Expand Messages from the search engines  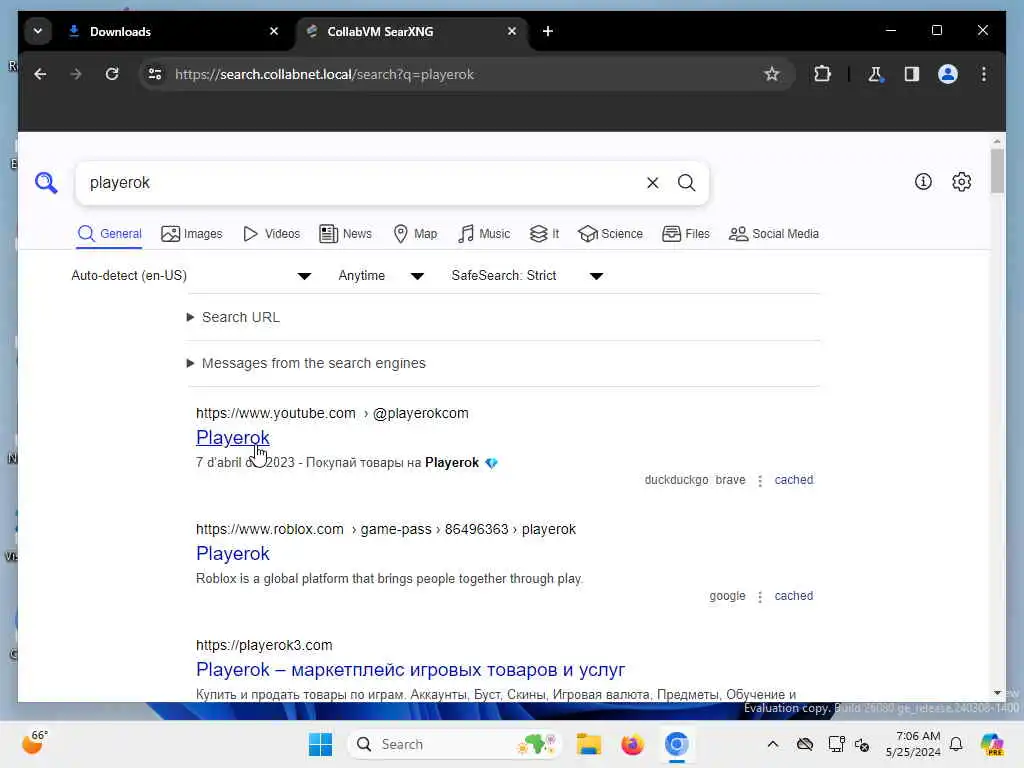click(306, 363)
